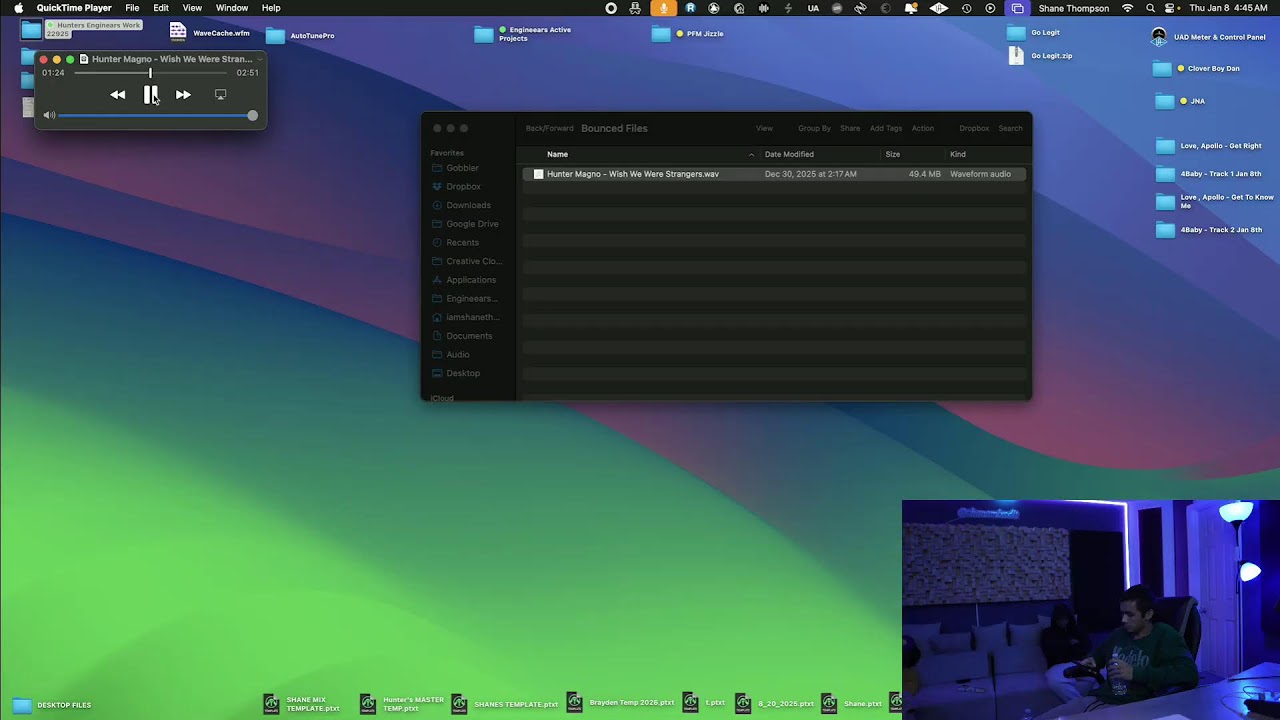Open the Apple menu
Viewport: 1280px width, 720px height.
pyautogui.click(x=18, y=8)
